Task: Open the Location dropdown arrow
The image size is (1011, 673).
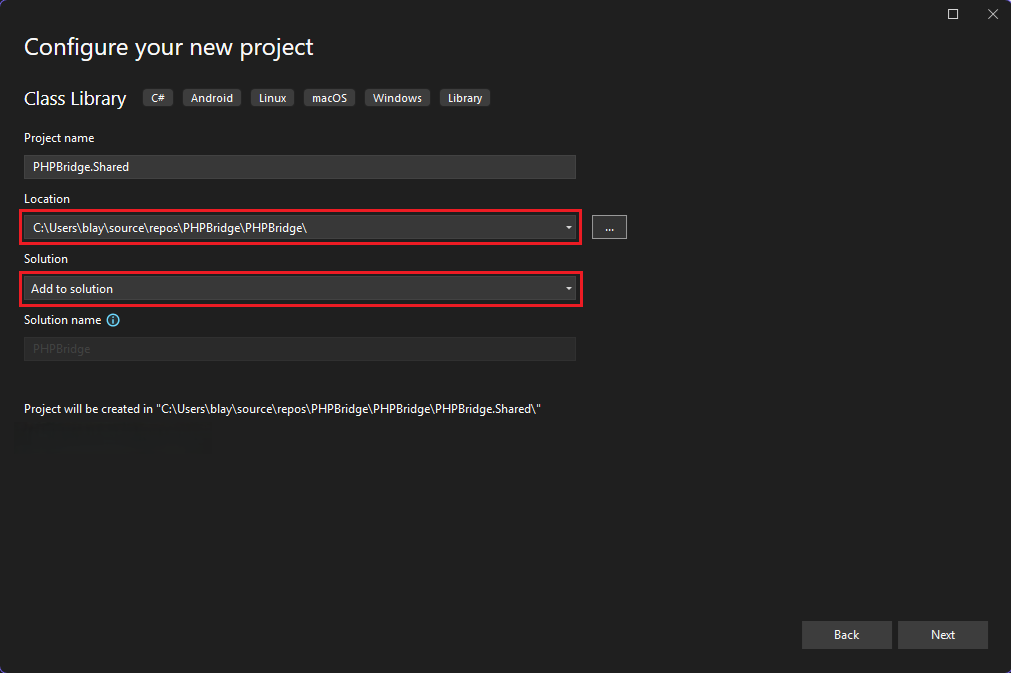Action: tap(568, 228)
